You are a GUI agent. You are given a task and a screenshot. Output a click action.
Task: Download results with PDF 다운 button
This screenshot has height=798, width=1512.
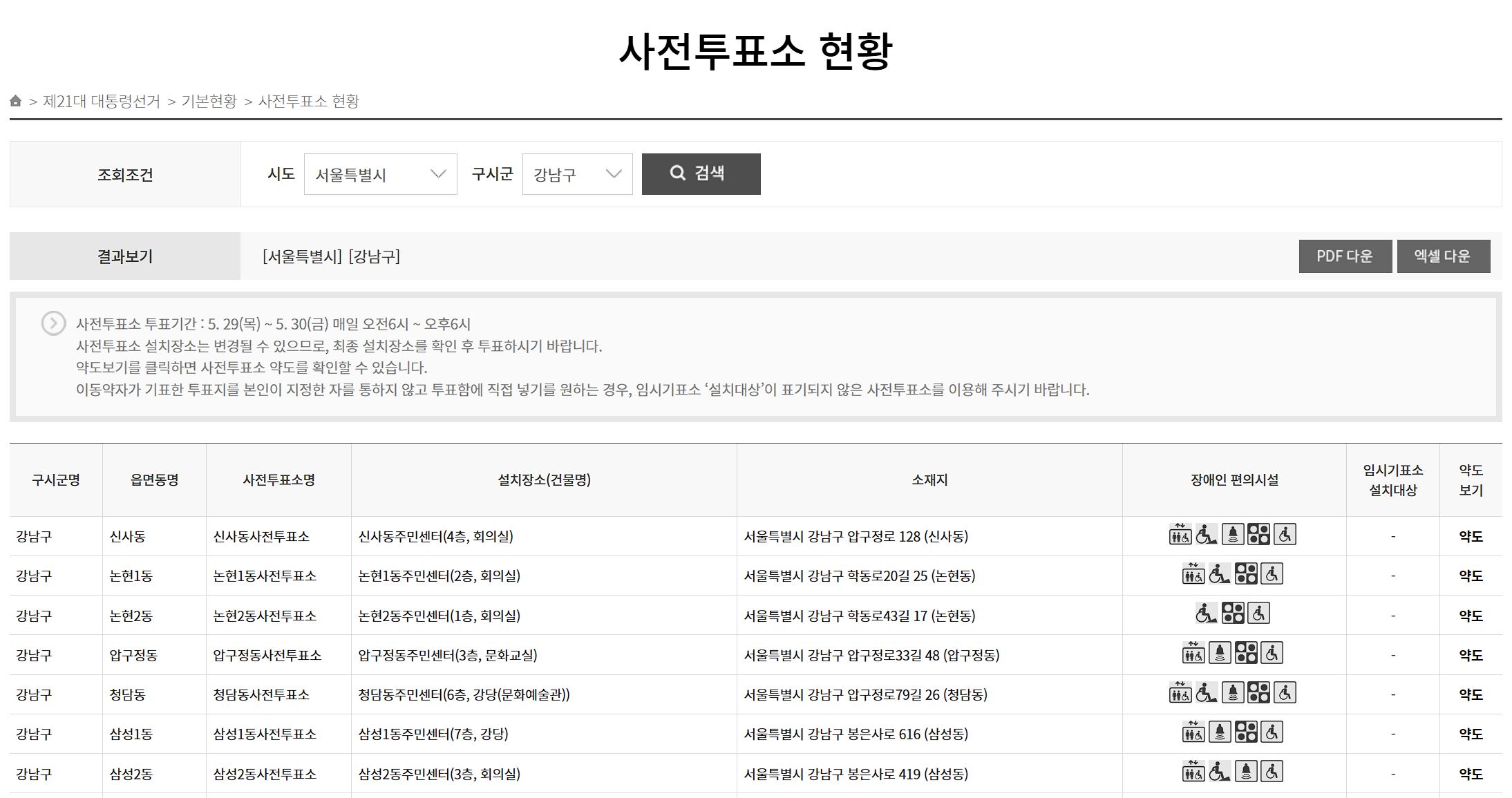coord(1345,256)
